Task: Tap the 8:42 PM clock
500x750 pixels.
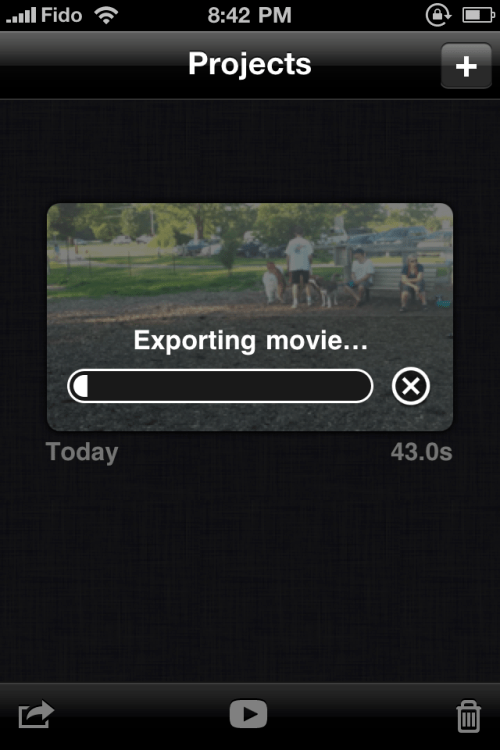Action: point(249,15)
